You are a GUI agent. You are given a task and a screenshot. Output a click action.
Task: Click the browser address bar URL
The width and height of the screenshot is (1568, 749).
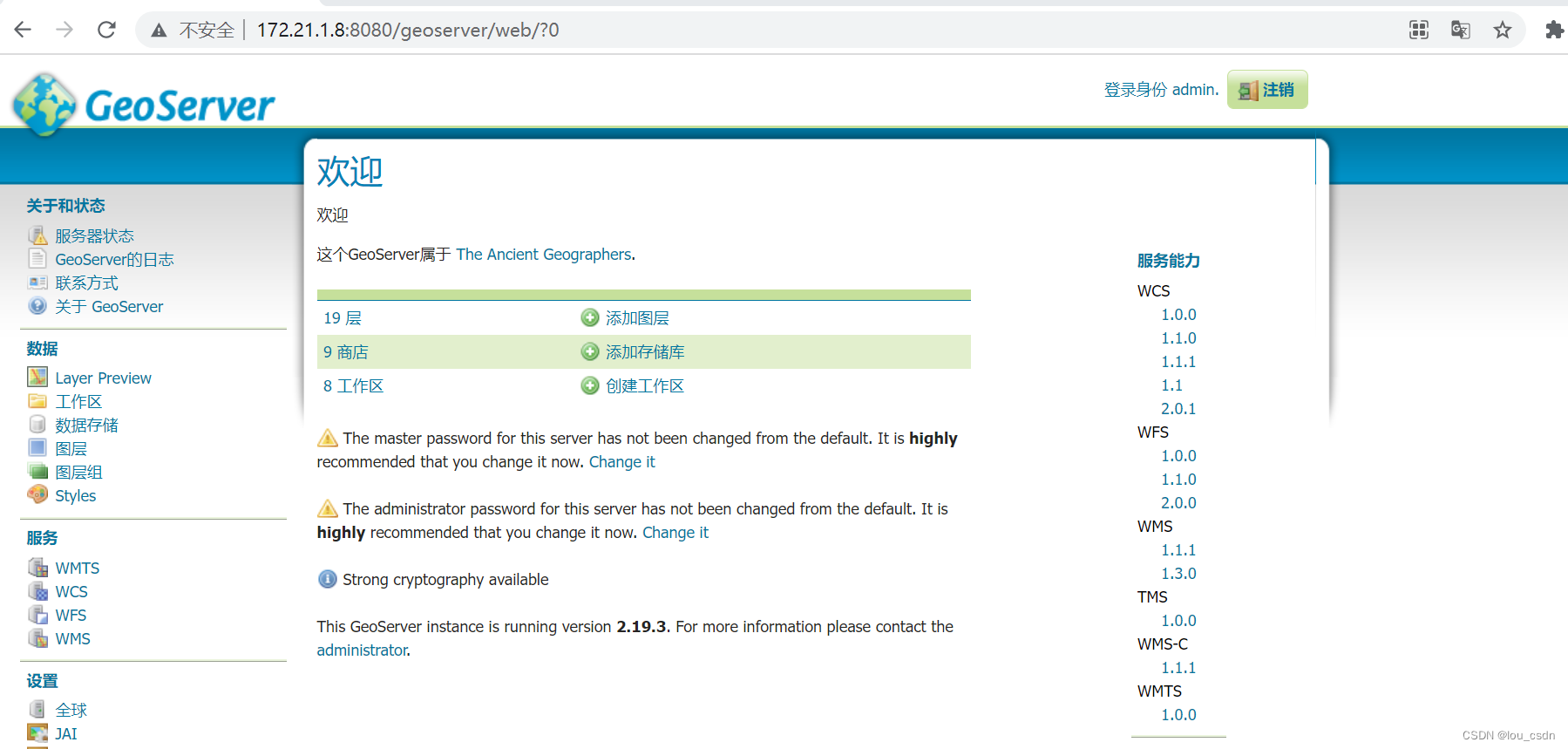(x=407, y=30)
